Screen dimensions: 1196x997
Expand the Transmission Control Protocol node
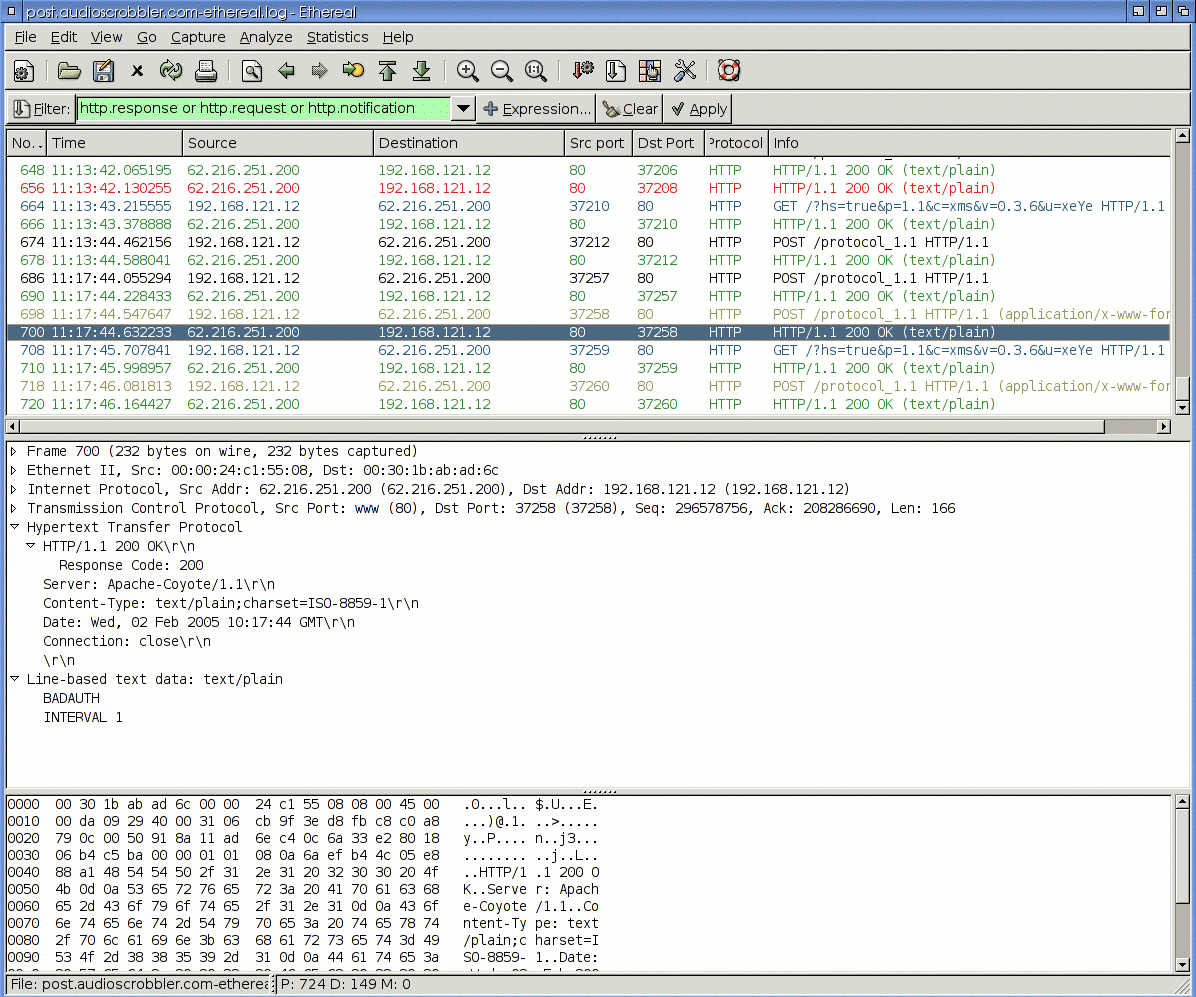14,509
